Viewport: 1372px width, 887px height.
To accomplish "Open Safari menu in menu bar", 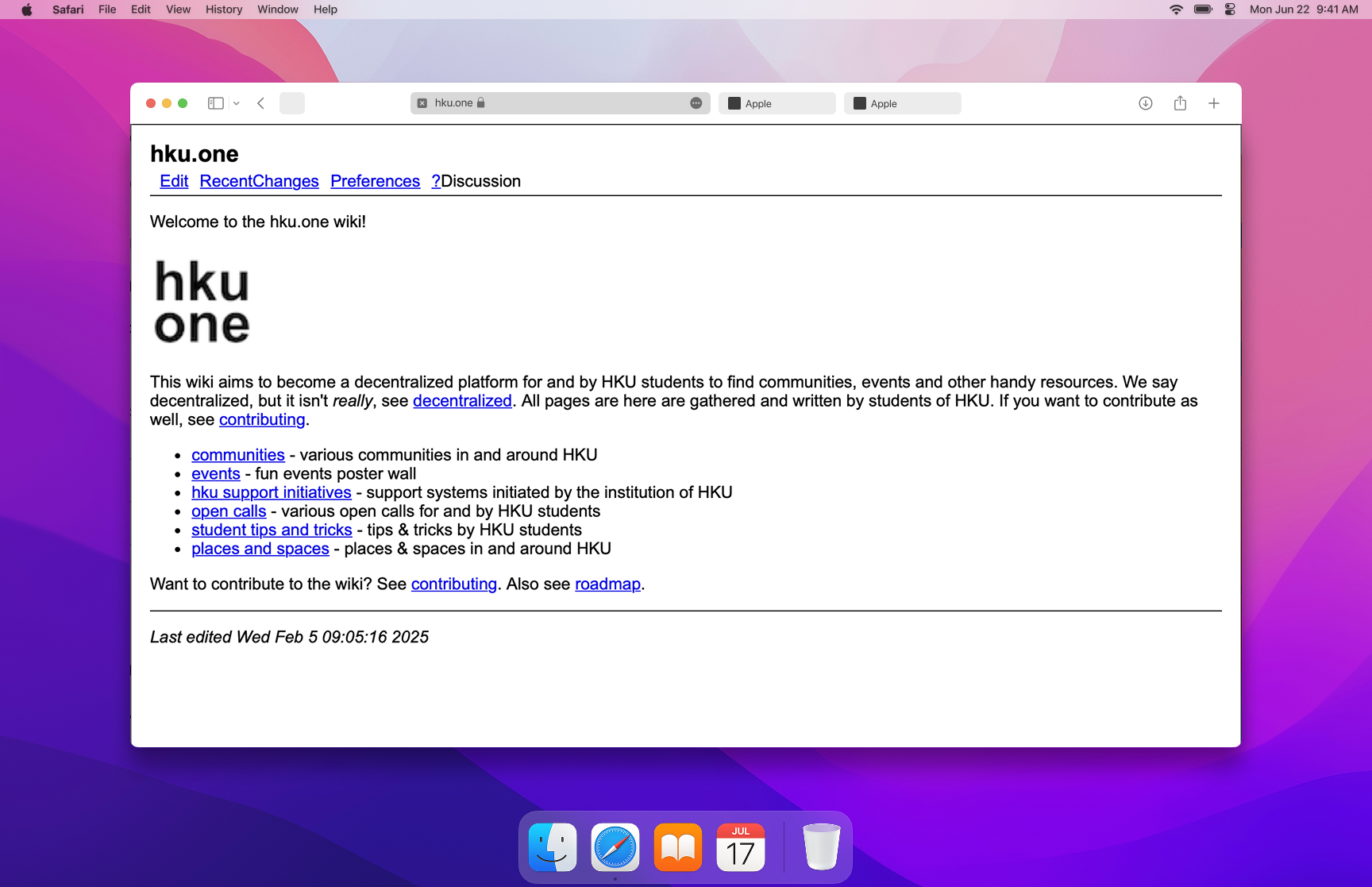I will tap(68, 10).
